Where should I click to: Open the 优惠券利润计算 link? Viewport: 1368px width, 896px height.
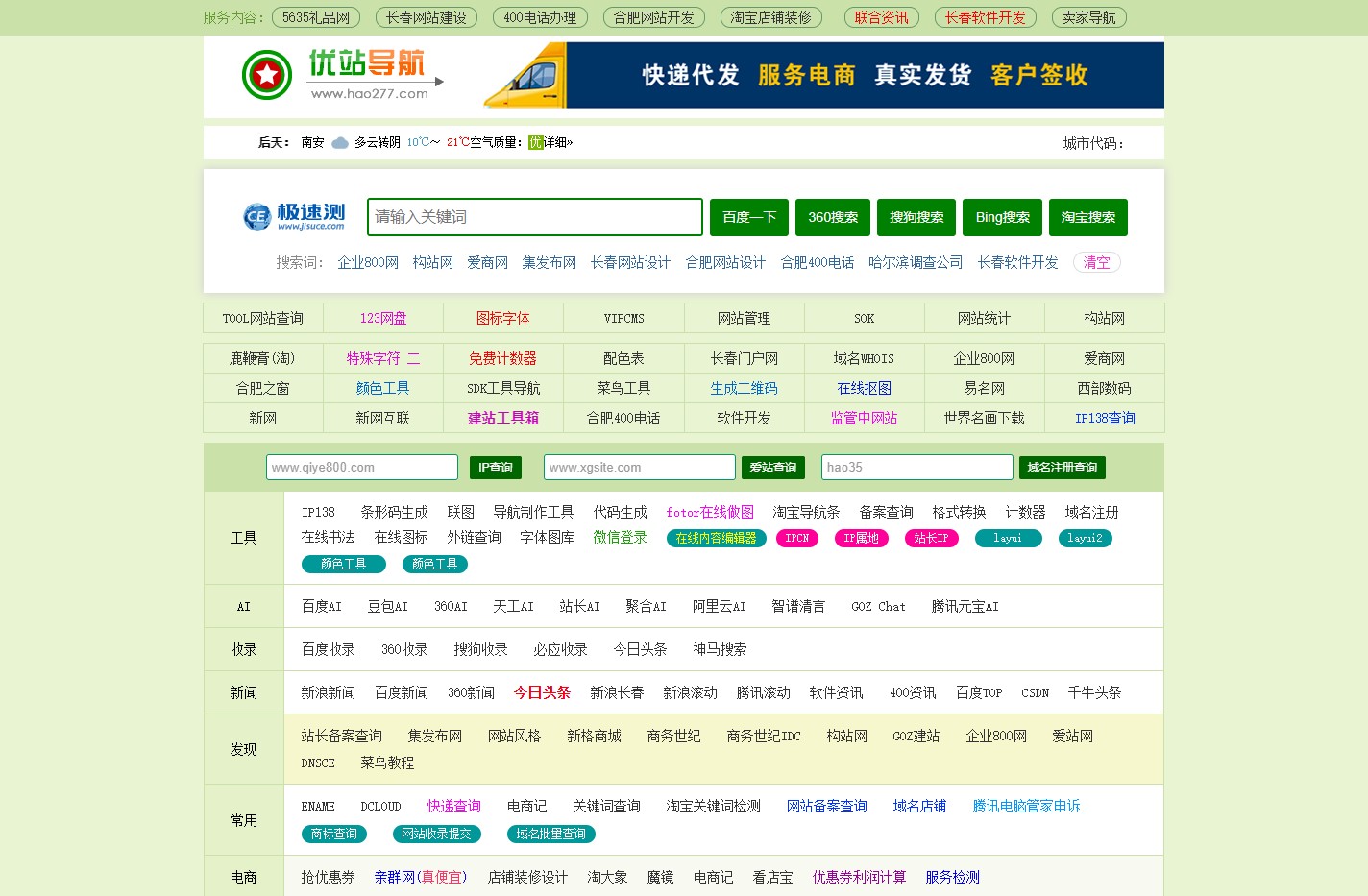tap(859, 877)
